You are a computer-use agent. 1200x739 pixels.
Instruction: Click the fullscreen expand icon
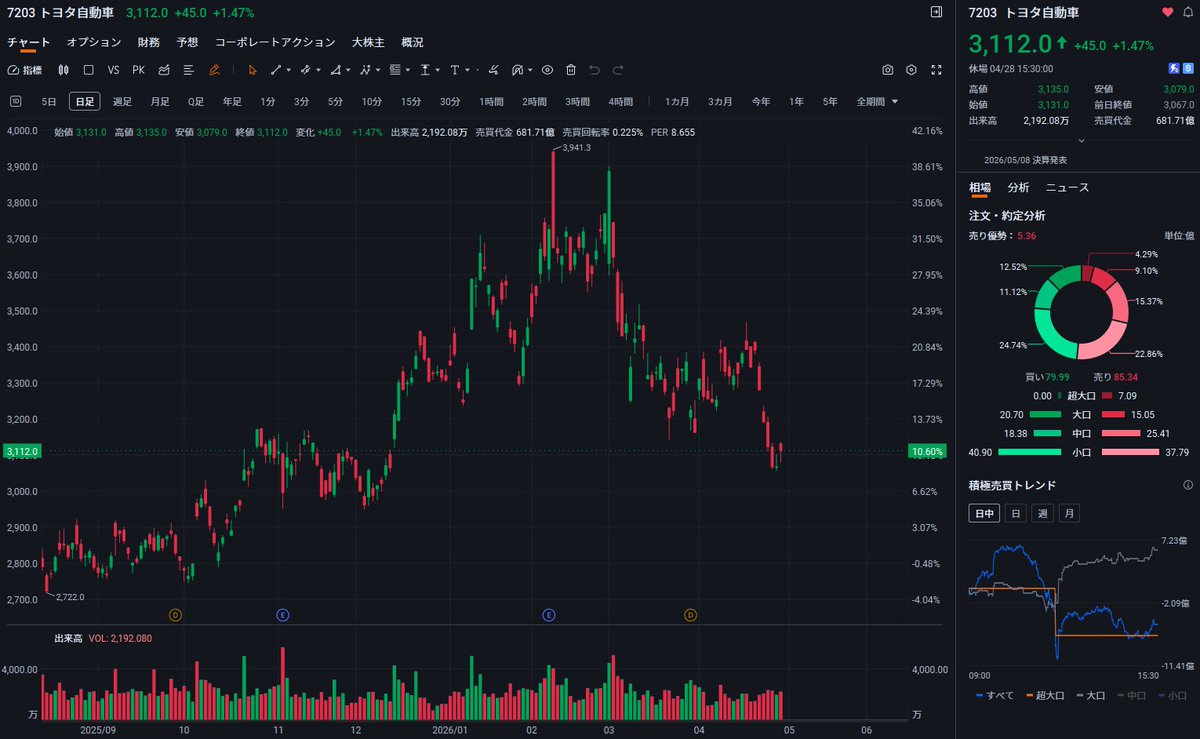point(936,70)
